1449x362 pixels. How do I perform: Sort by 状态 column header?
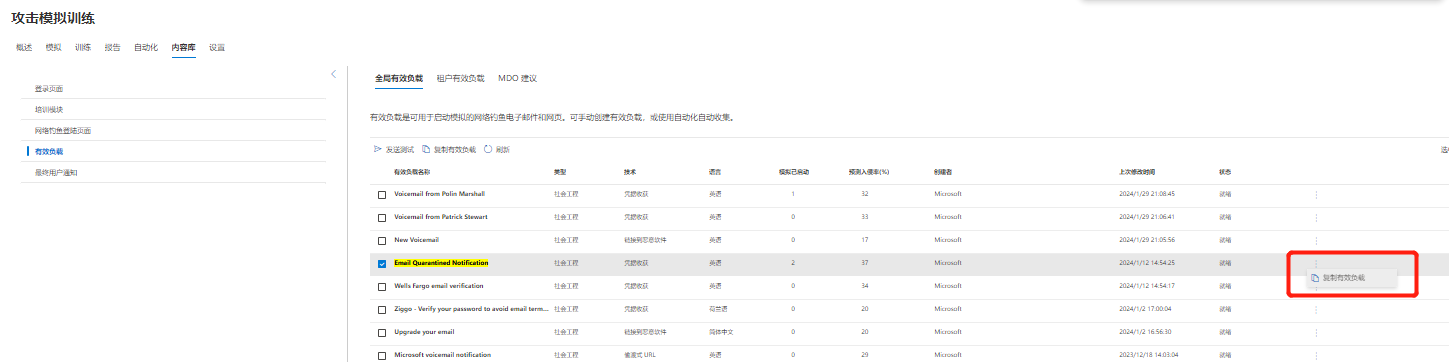tap(1225, 172)
